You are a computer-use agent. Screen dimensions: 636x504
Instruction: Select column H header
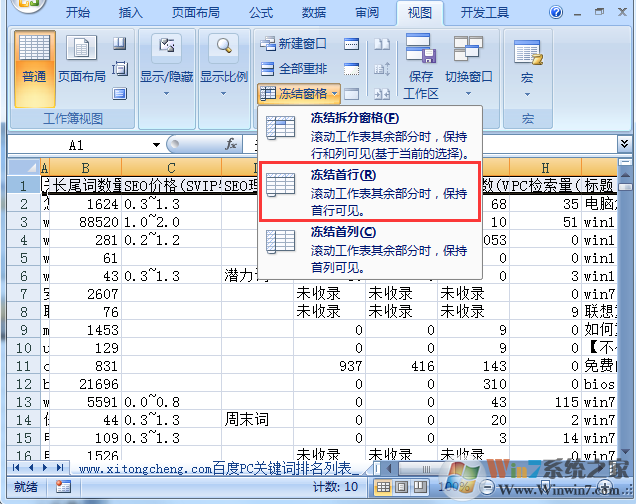pos(545,167)
